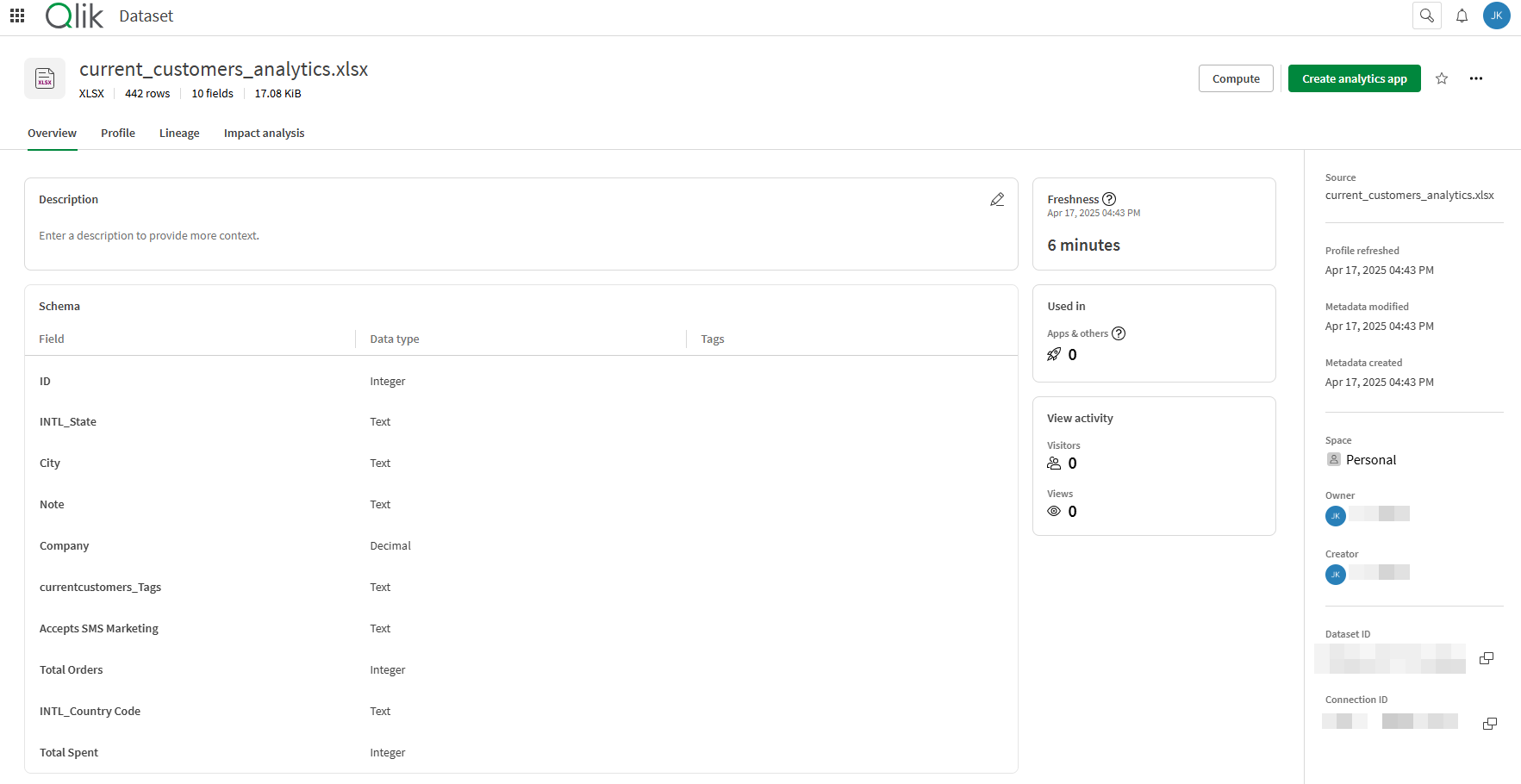Image resolution: width=1521 pixels, height=784 pixels.
Task: Click the Owner avatar in the sidebar
Action: [1336, 515]
